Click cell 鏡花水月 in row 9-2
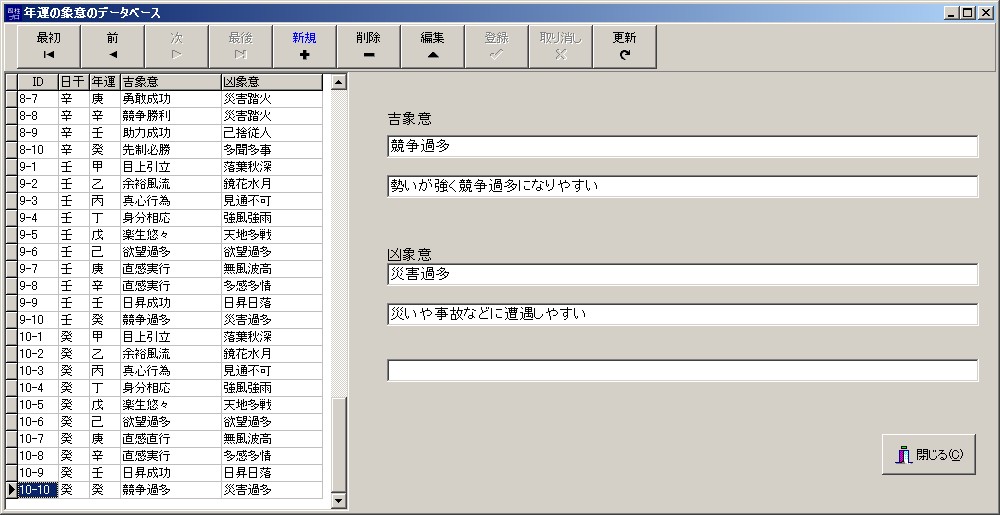This screenshot has width=1000, height=515. pos(272,184)
